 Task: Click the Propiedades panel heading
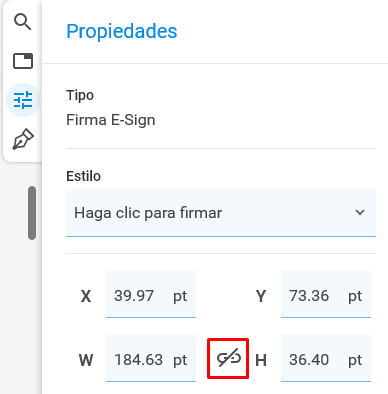[122, 31]
